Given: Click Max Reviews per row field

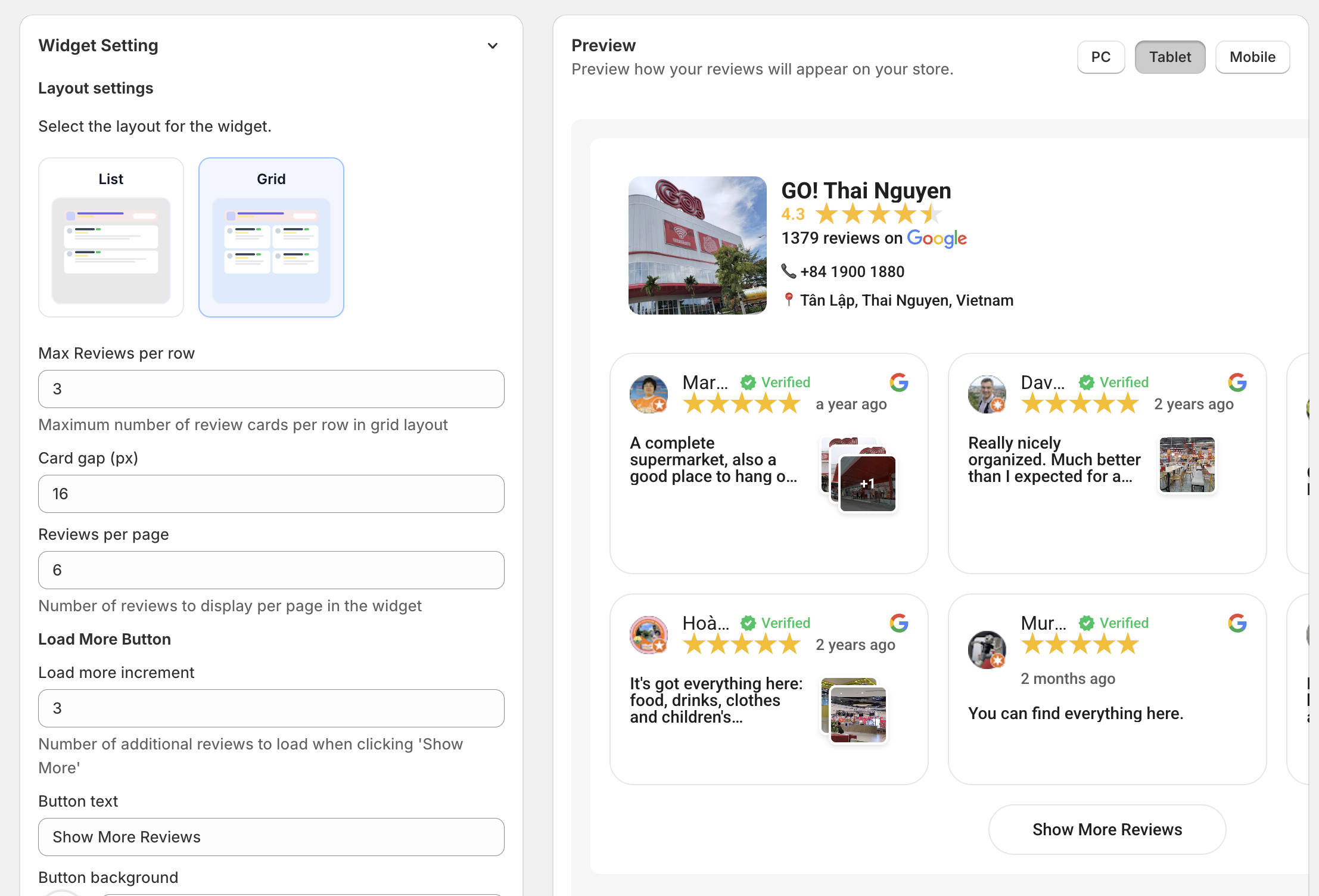Looking at the screenshot, I should 271,389.
